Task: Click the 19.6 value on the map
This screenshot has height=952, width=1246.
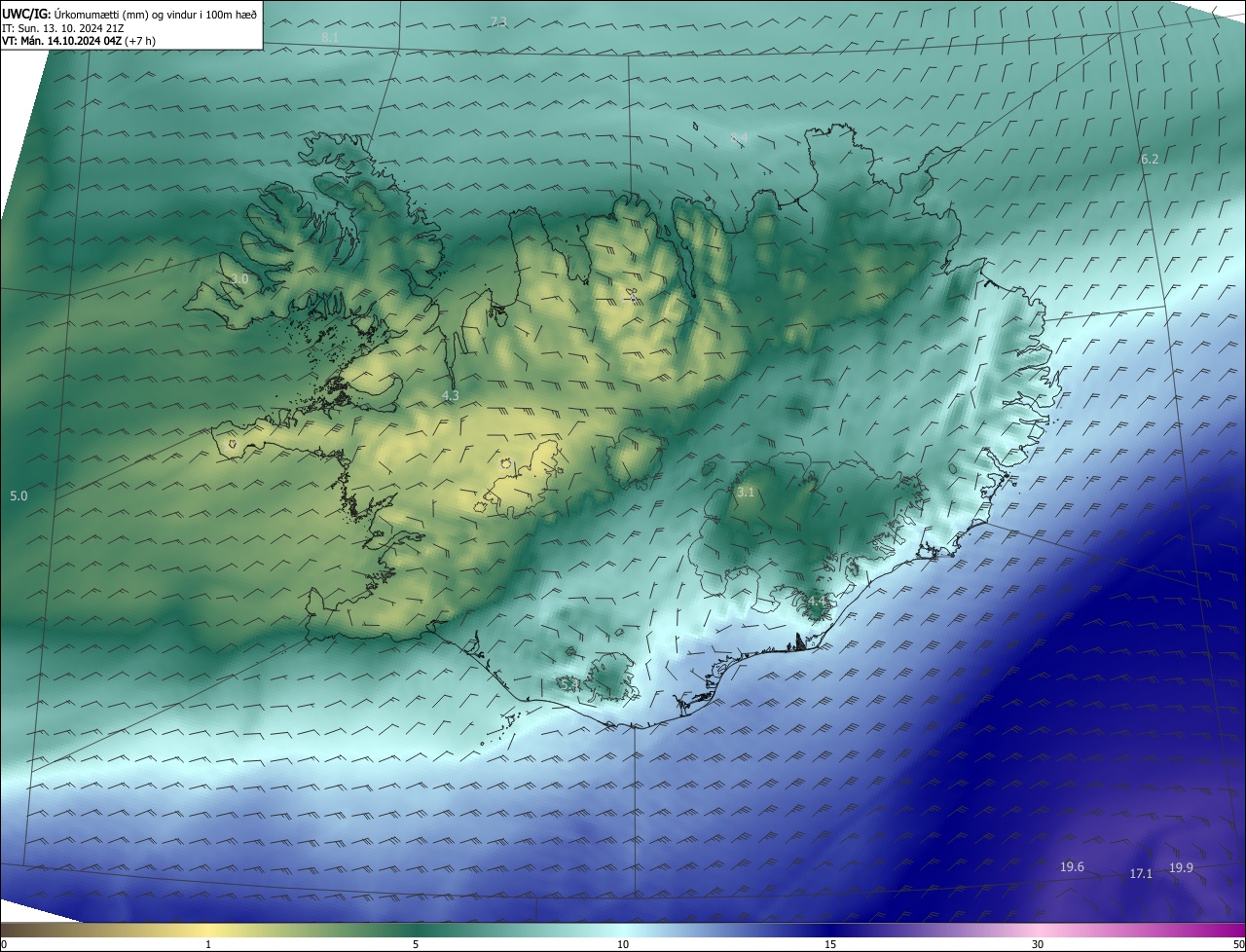Action: 1072,867
